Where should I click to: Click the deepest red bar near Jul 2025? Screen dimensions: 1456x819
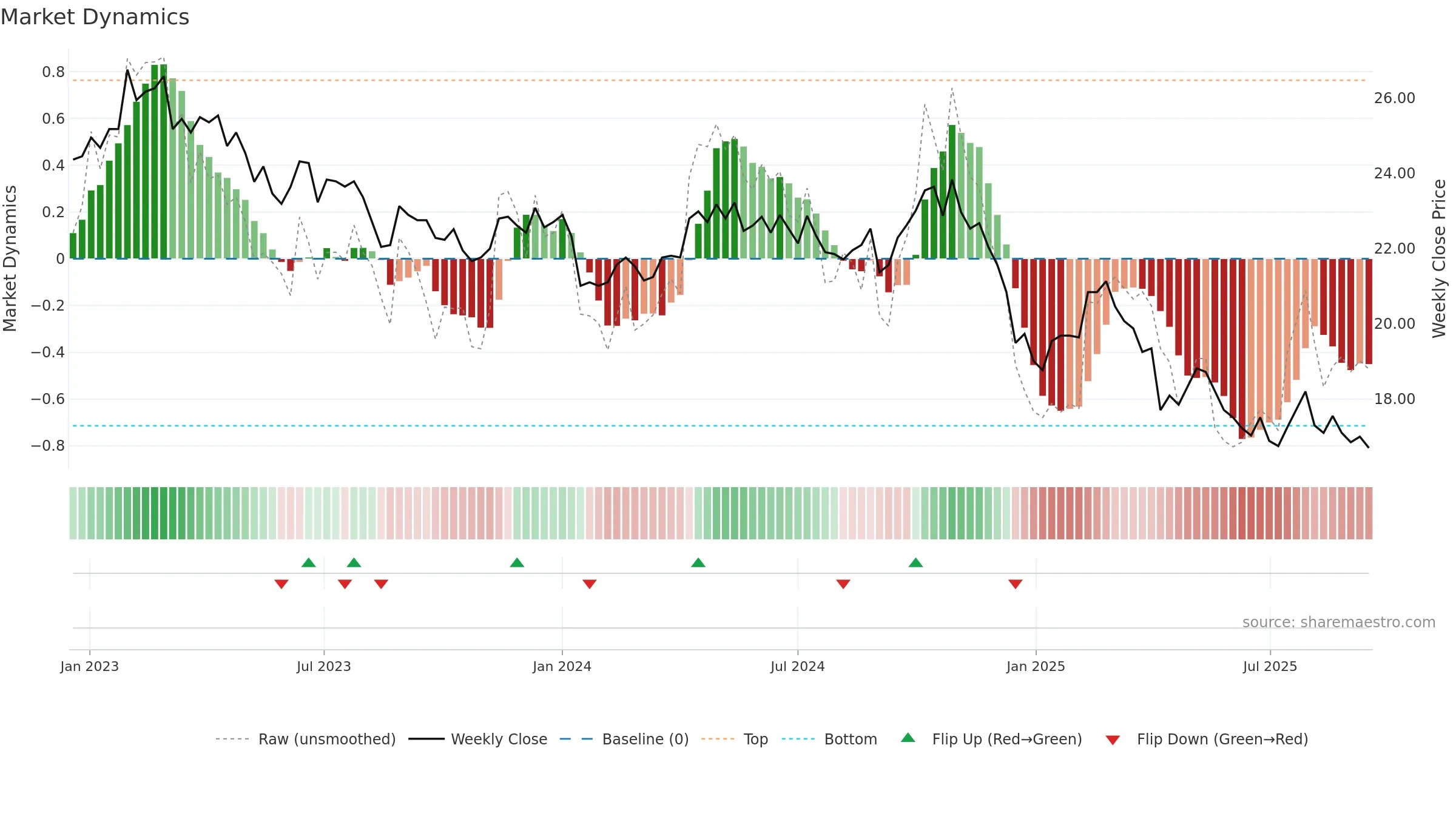click(x=1242, y=349)
